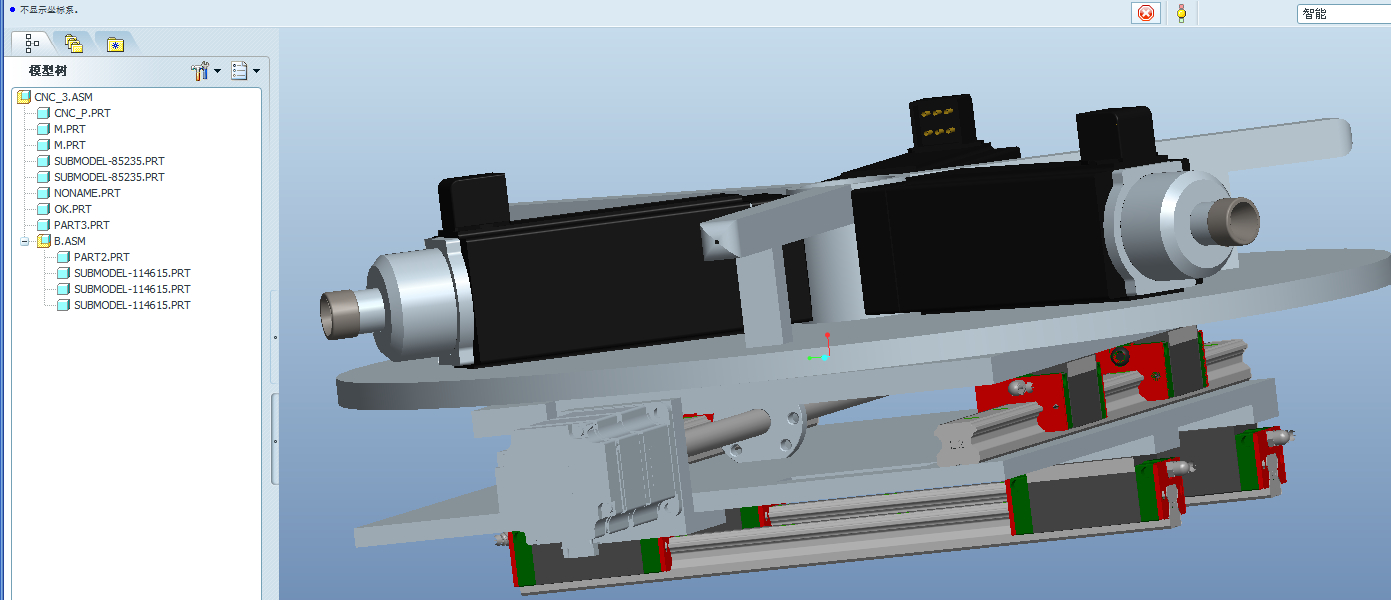
Task: Select SUBMODEL-114615.PRT directly below PART2.PRT
Action: click(123, 273)
